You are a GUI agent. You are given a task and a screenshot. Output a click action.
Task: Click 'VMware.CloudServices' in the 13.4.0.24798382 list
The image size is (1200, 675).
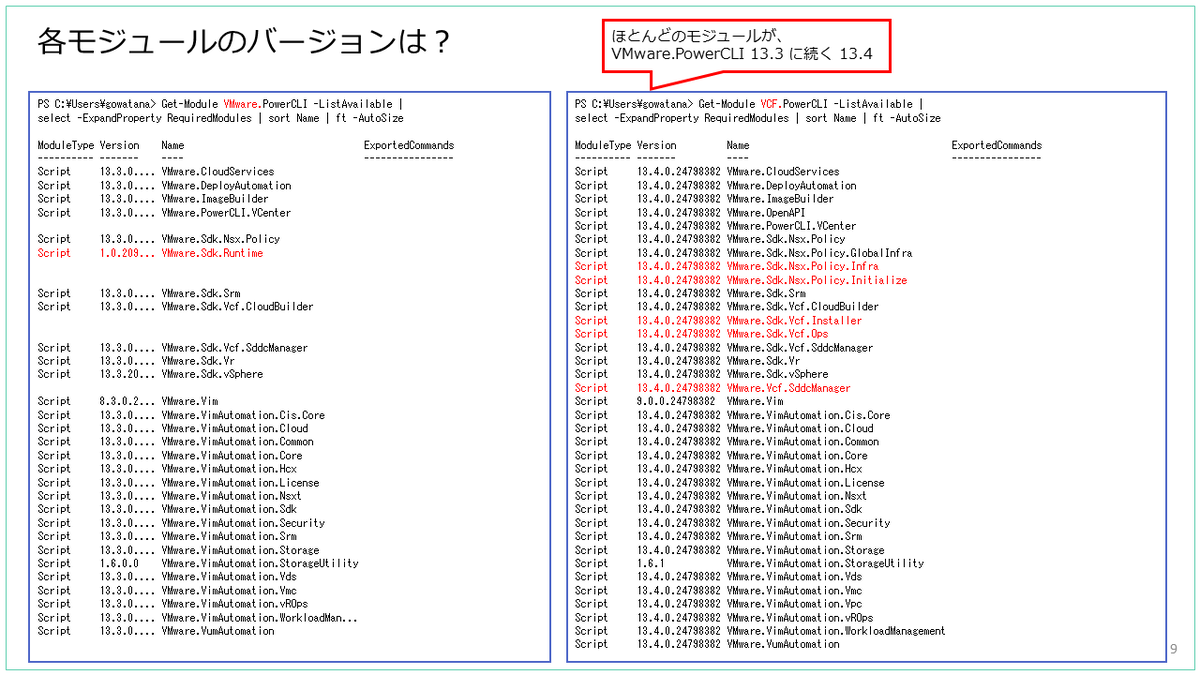(783, 172)
